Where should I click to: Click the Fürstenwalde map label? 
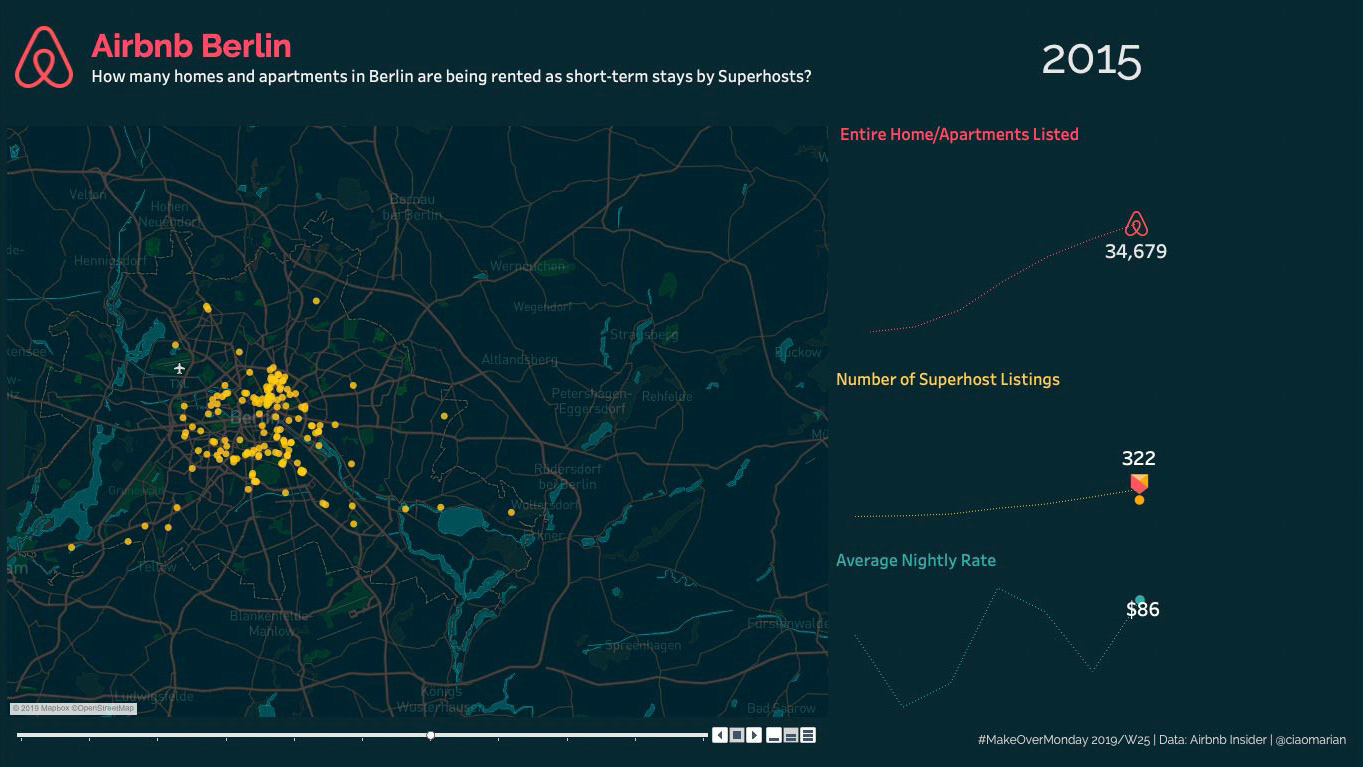point(787,623)
